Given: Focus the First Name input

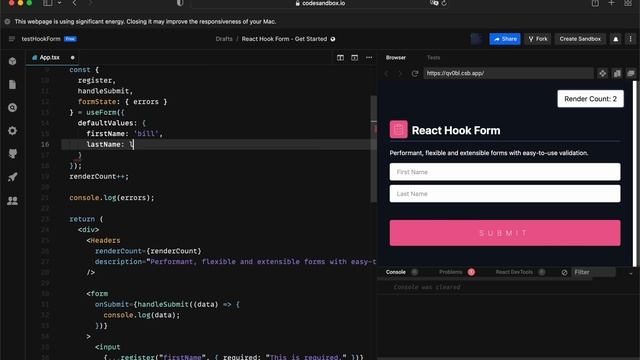Looking at the screenshot, I should 505,172.
